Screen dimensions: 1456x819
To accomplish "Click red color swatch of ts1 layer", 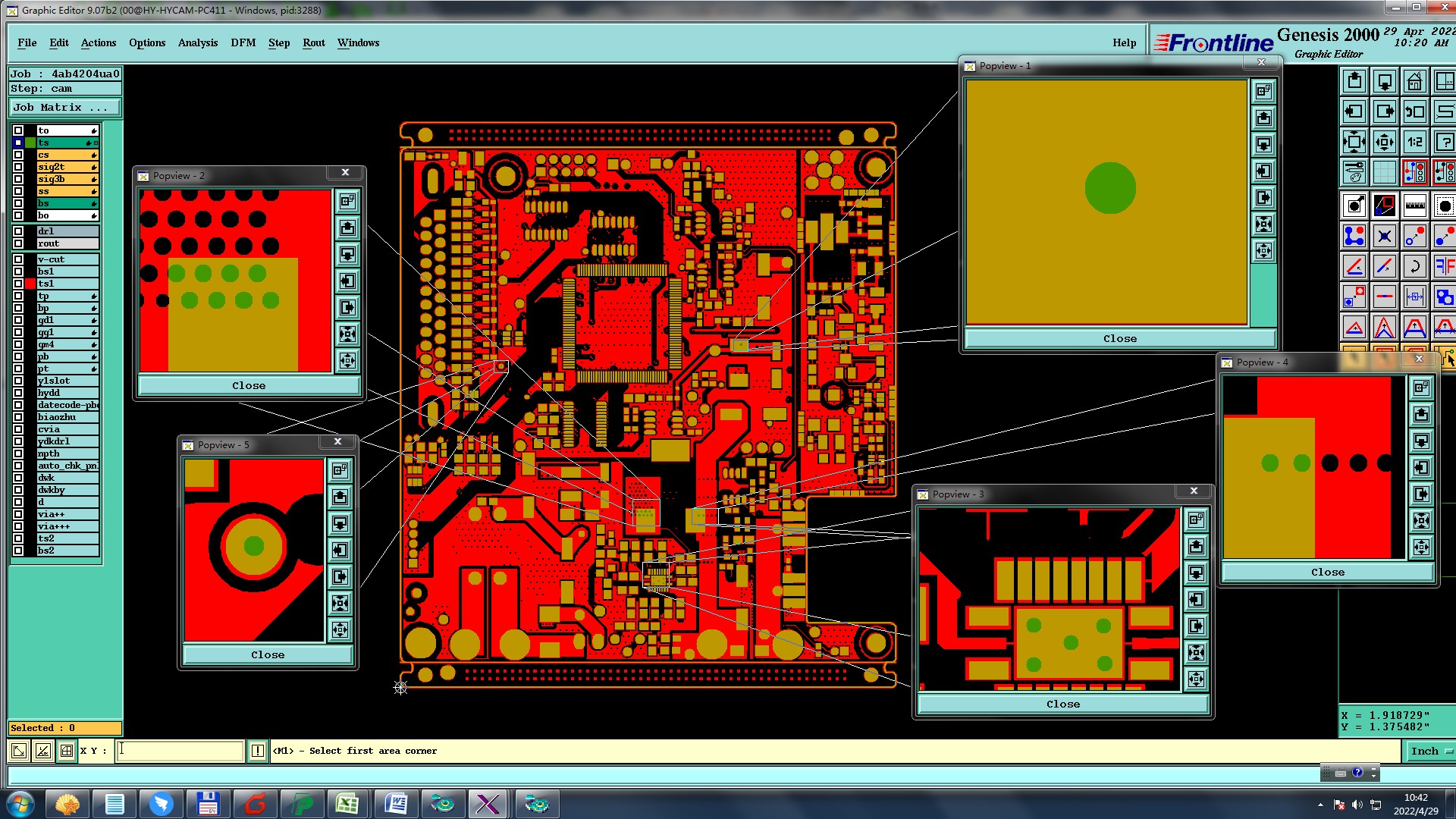I will 30,284.
